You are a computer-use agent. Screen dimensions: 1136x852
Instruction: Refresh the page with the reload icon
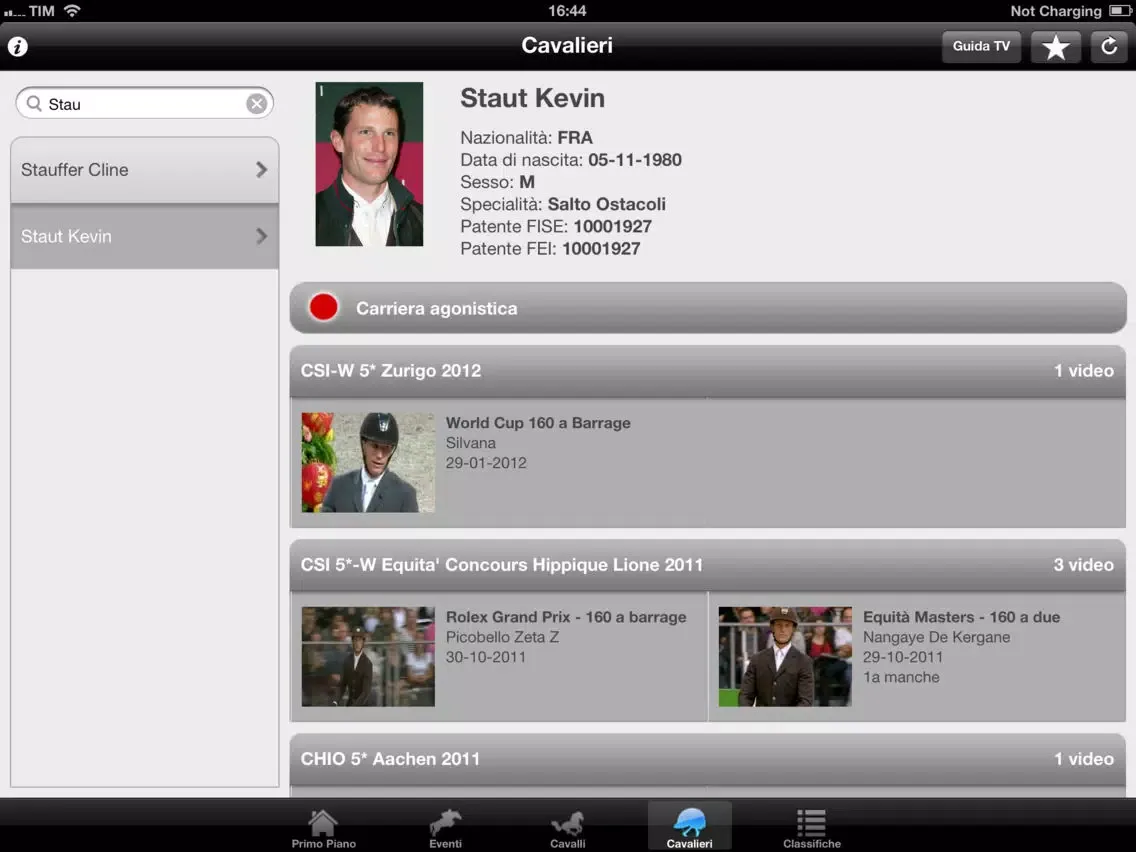point(1108,47)
